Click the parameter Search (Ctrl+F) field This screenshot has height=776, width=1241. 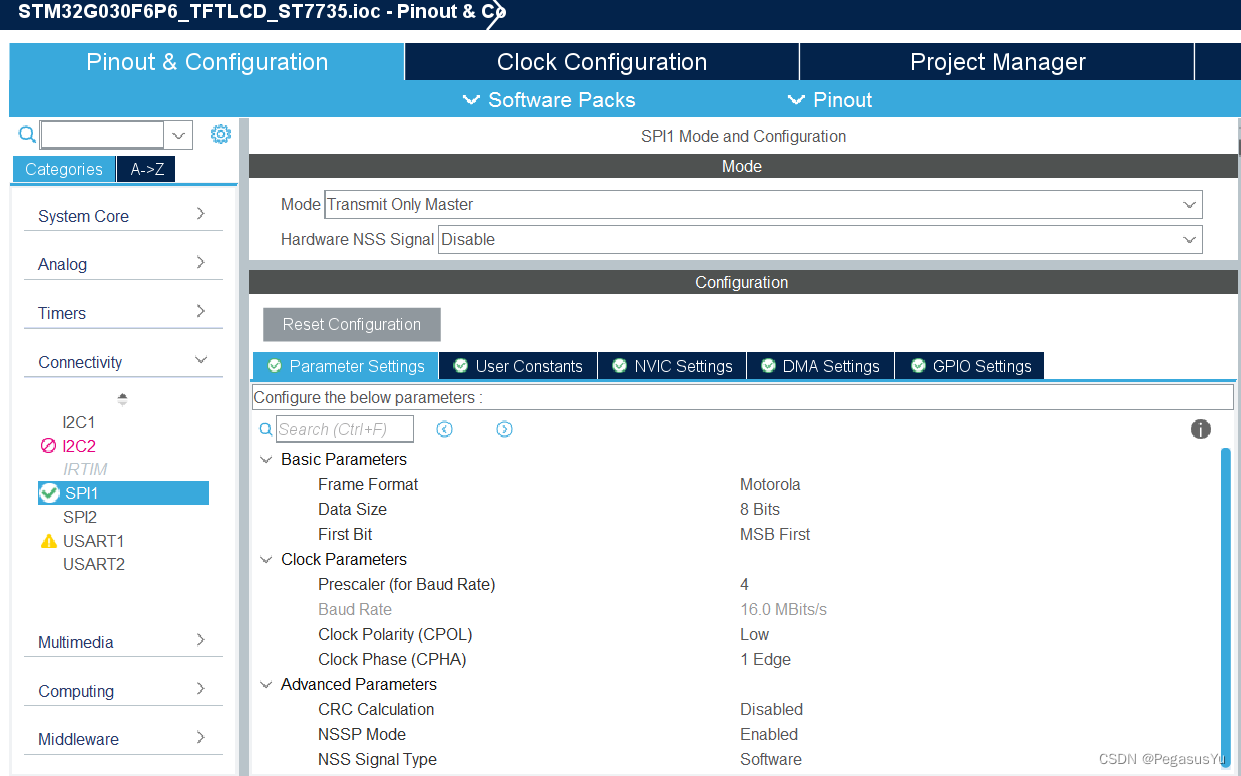pos(345,429)
